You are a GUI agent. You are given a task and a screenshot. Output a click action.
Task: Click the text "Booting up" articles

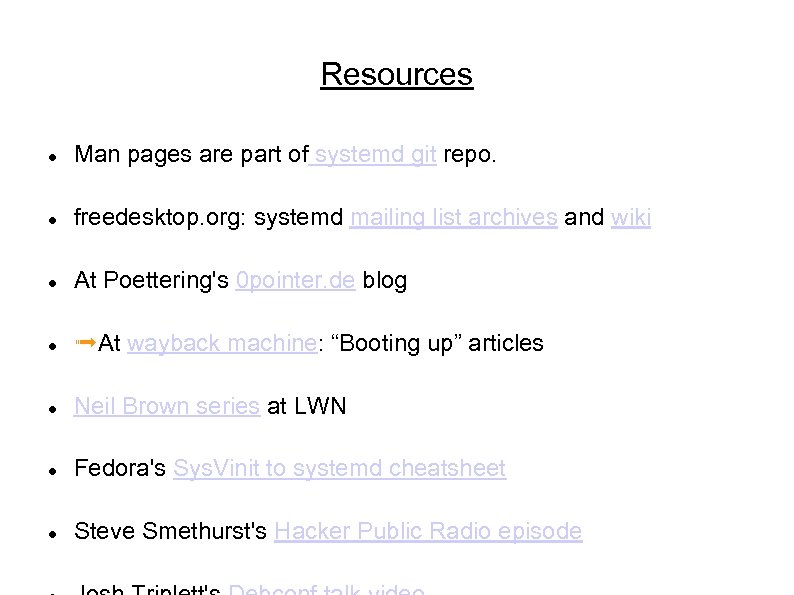(437, 343)
